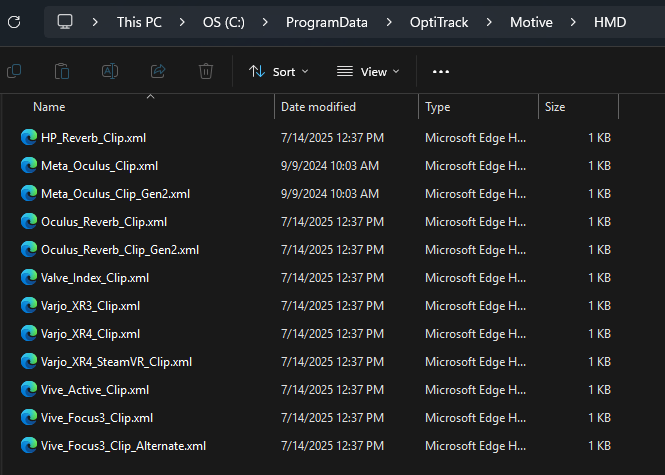Click the Copy icon in toolbar
The width and height of the screenshot is (665, 475).
(14, 71)
